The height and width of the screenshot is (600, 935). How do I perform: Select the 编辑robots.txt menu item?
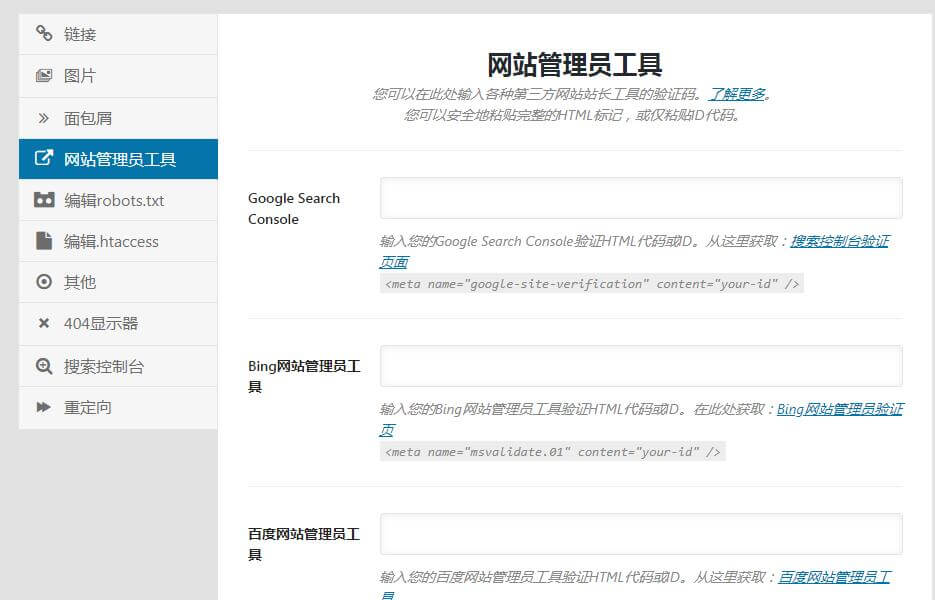tap(114, 200)
